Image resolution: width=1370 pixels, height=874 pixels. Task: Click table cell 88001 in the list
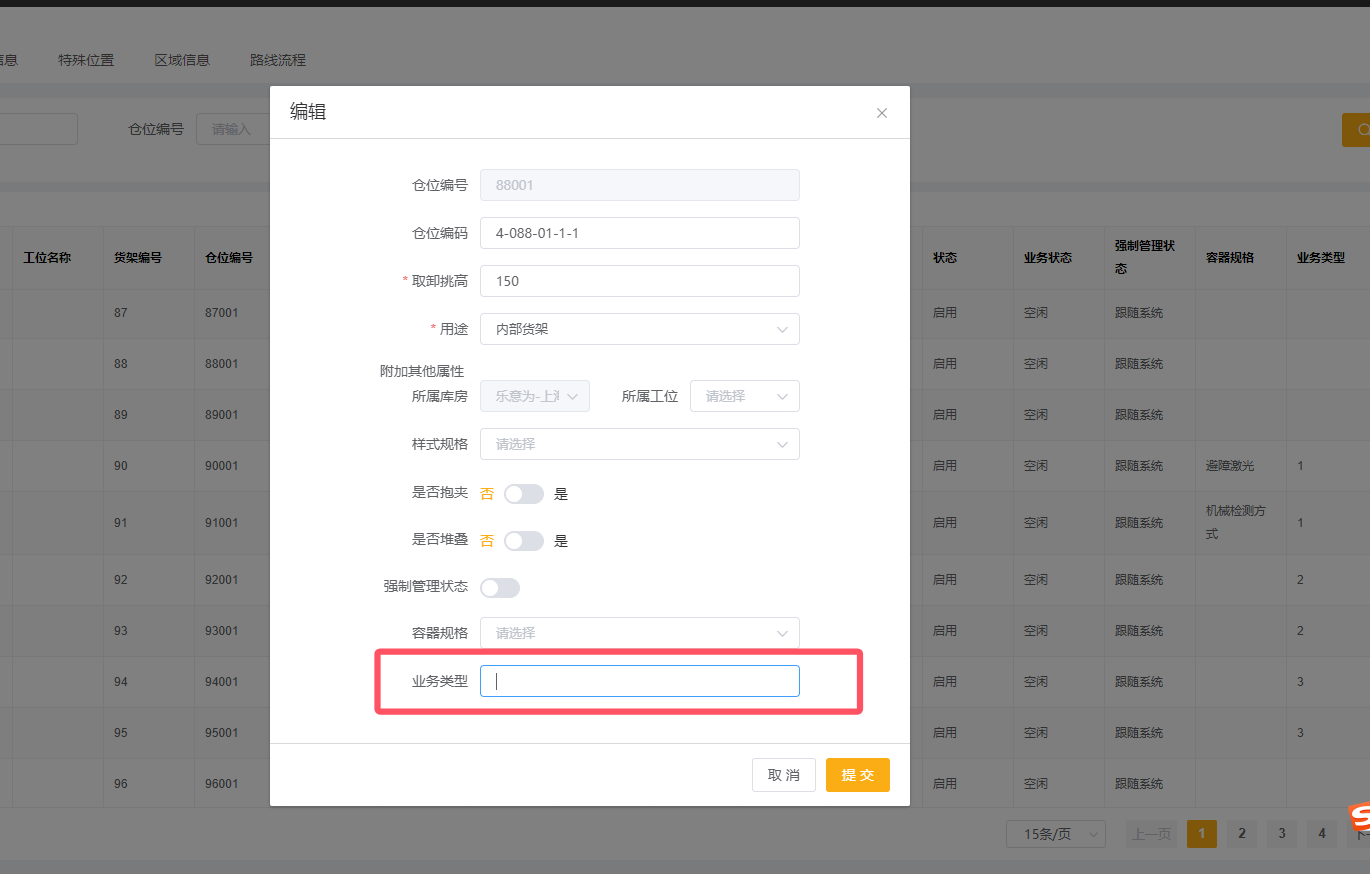click(222, 364)
